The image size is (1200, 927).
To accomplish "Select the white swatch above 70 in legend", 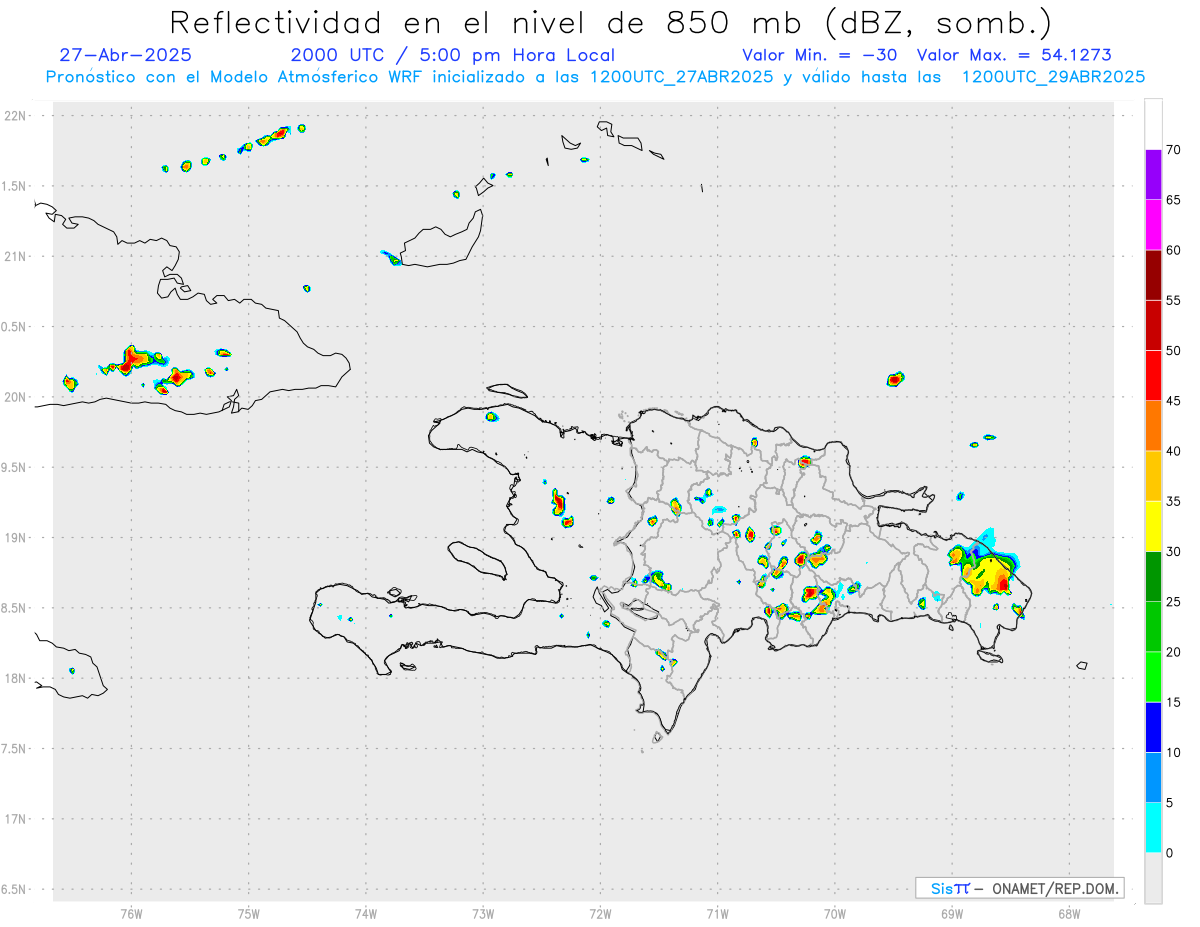I will click(1153, 124).
